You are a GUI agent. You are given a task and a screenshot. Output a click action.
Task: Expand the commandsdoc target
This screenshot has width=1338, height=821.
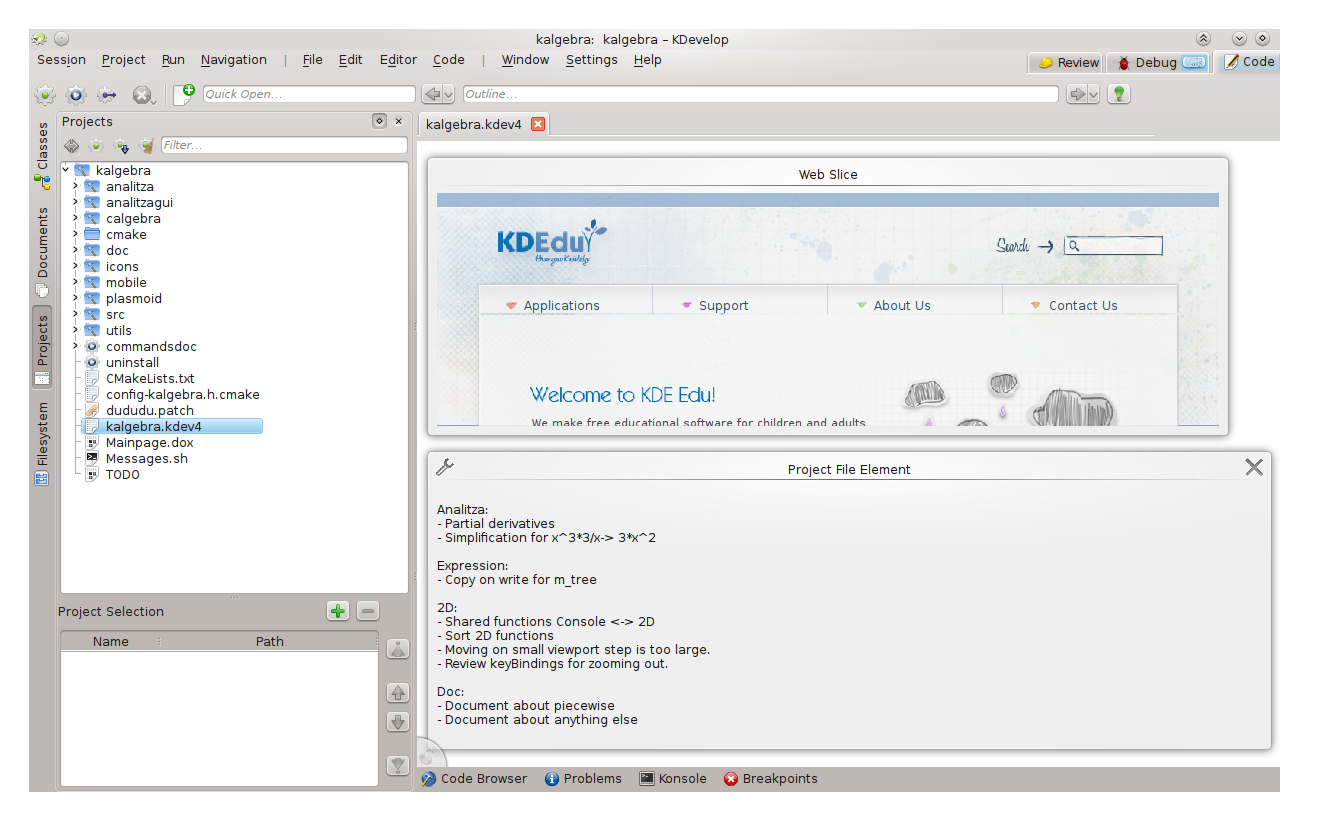75,346
